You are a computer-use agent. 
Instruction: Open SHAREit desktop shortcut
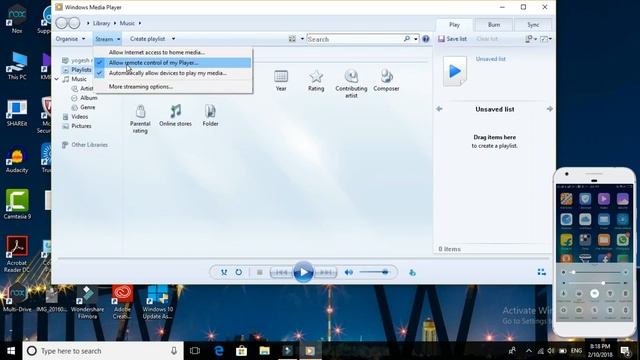click(x=17, y=113)
